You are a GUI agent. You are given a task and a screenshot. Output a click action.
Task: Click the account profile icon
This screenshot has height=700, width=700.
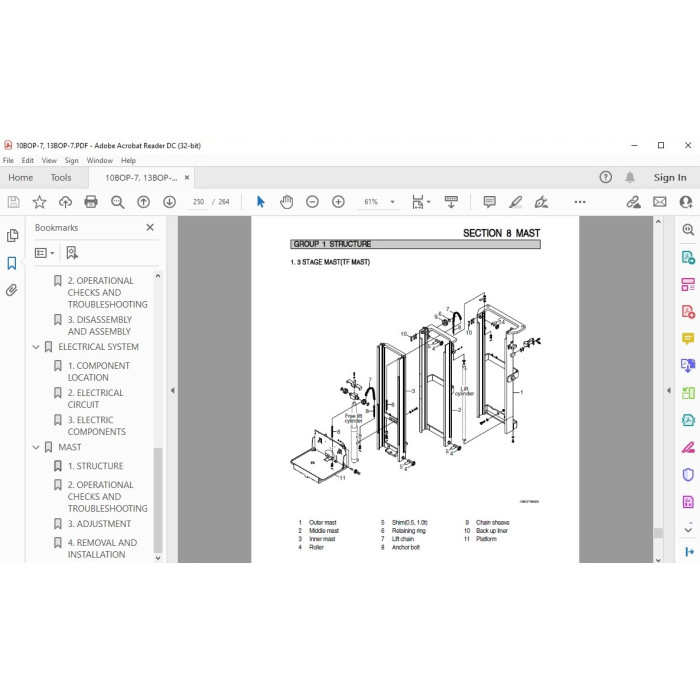[x=686, y=202]
